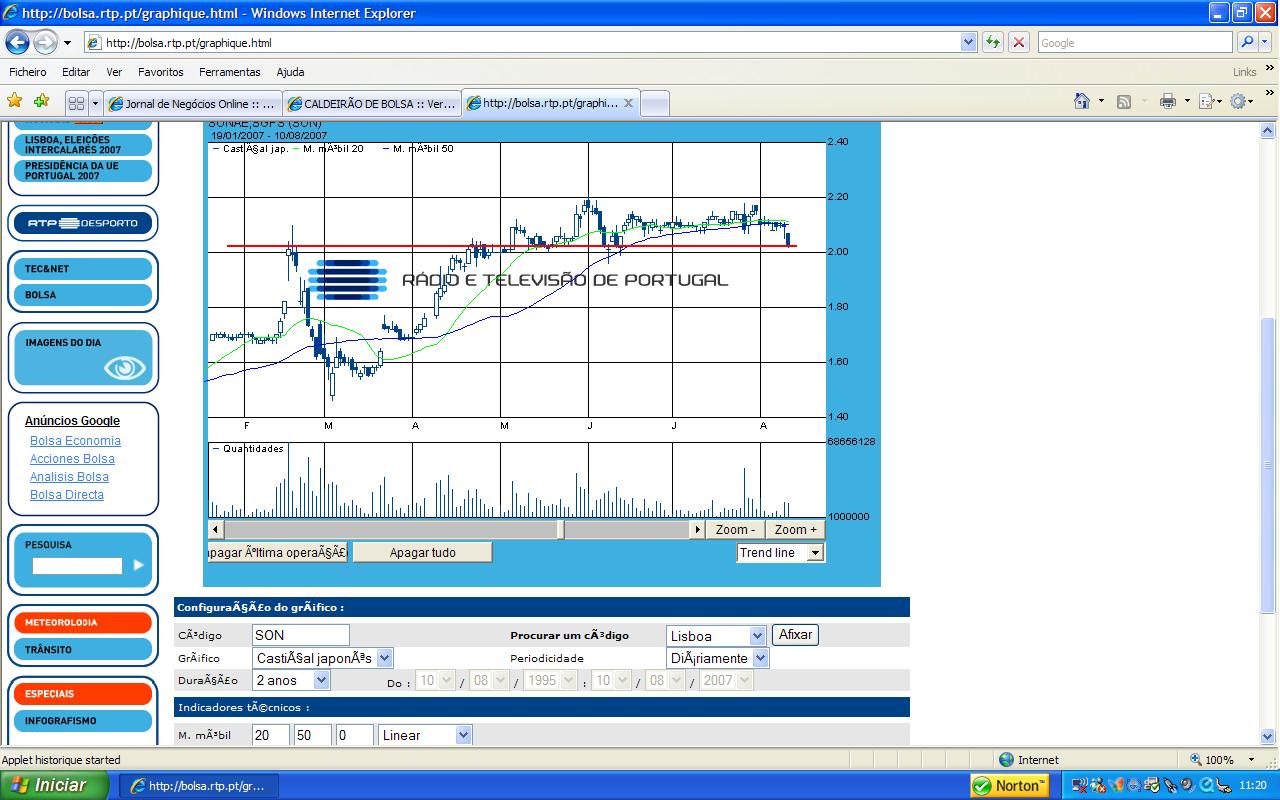Click the Apagar tudo button
Image resolution: width=1280 pixels, height=800 pixels.
[x=422, y=552]
